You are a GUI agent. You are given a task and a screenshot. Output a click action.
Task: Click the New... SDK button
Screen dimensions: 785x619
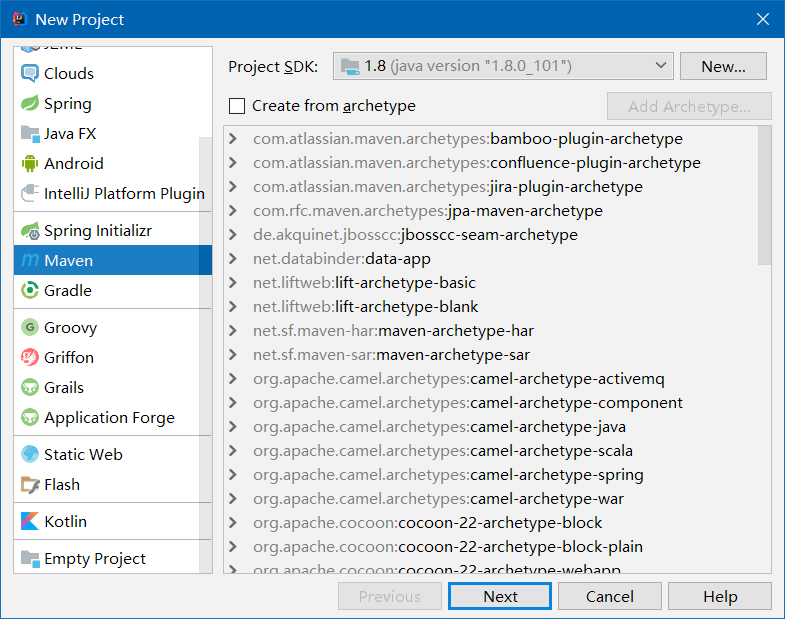(x=723, y=66)
